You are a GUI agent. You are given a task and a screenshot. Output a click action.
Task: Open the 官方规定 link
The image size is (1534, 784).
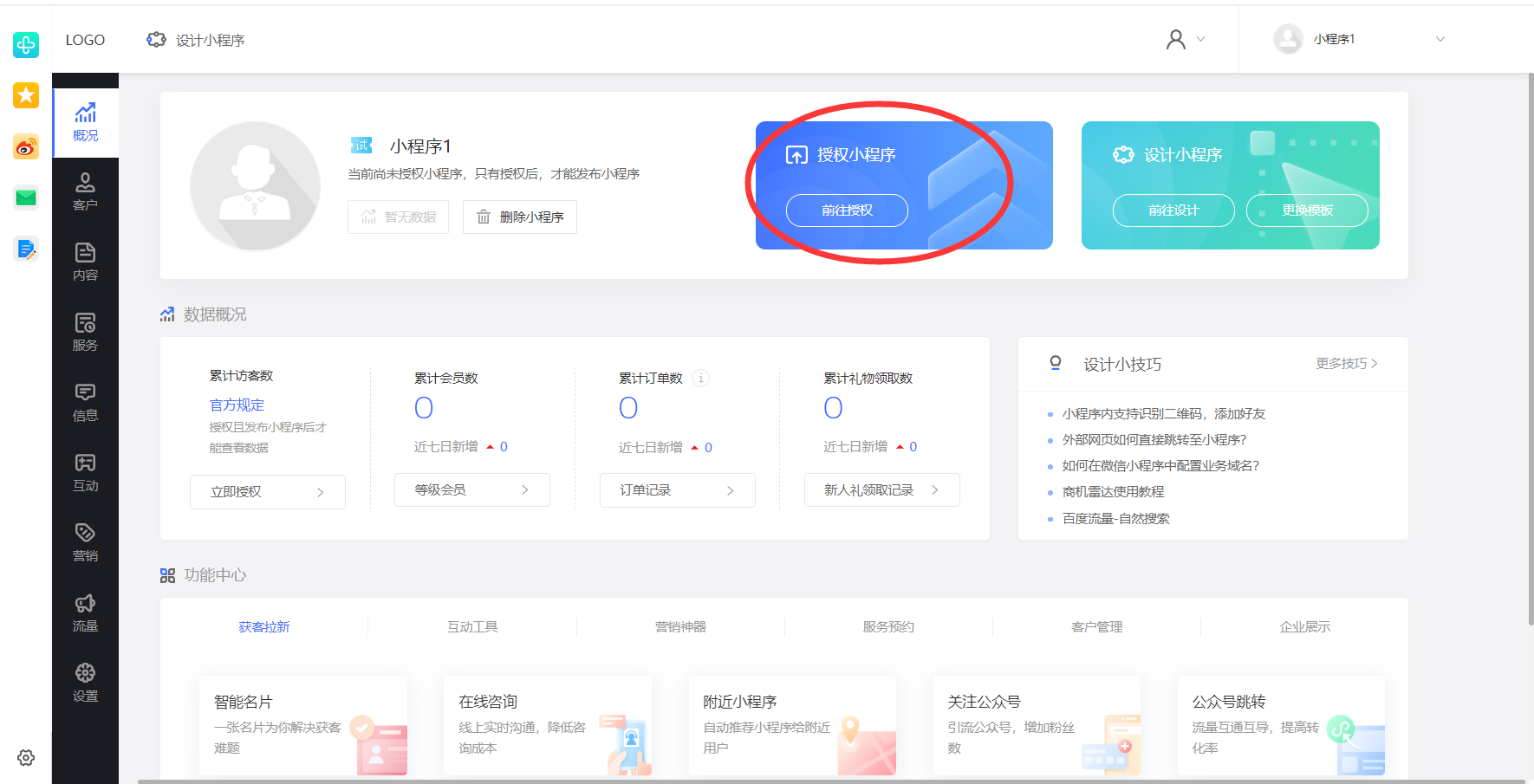click(237, 405)
